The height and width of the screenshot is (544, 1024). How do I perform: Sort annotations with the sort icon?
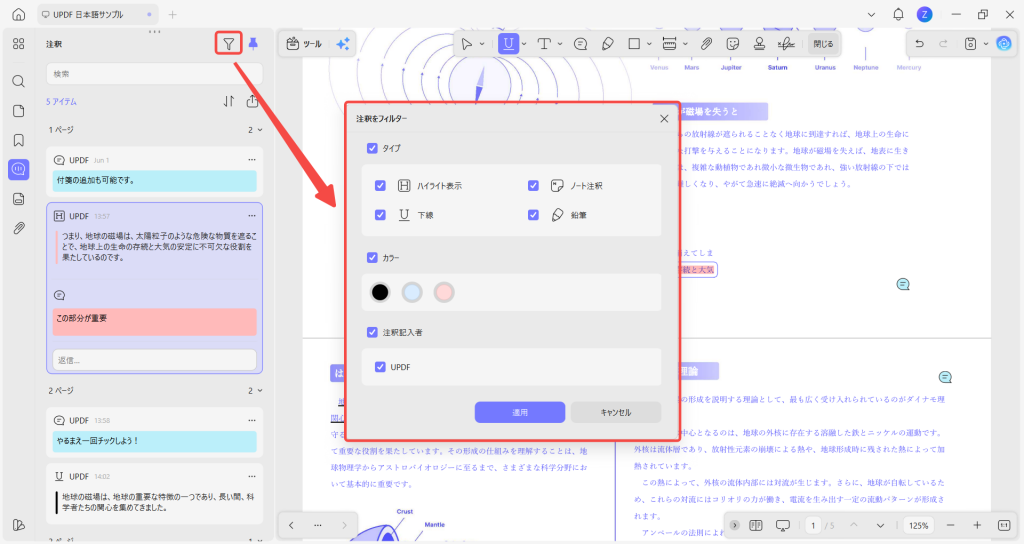[x=229, y=101]
